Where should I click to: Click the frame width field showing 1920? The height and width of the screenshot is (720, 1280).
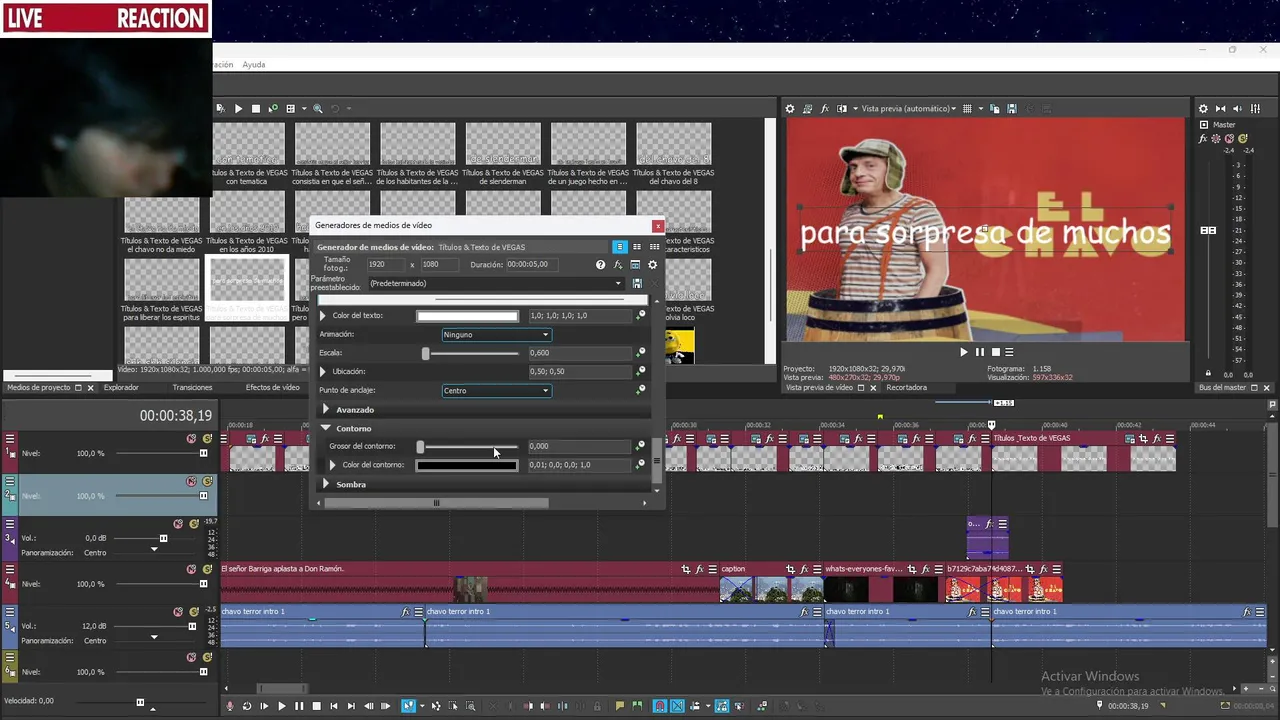[385, 265]
